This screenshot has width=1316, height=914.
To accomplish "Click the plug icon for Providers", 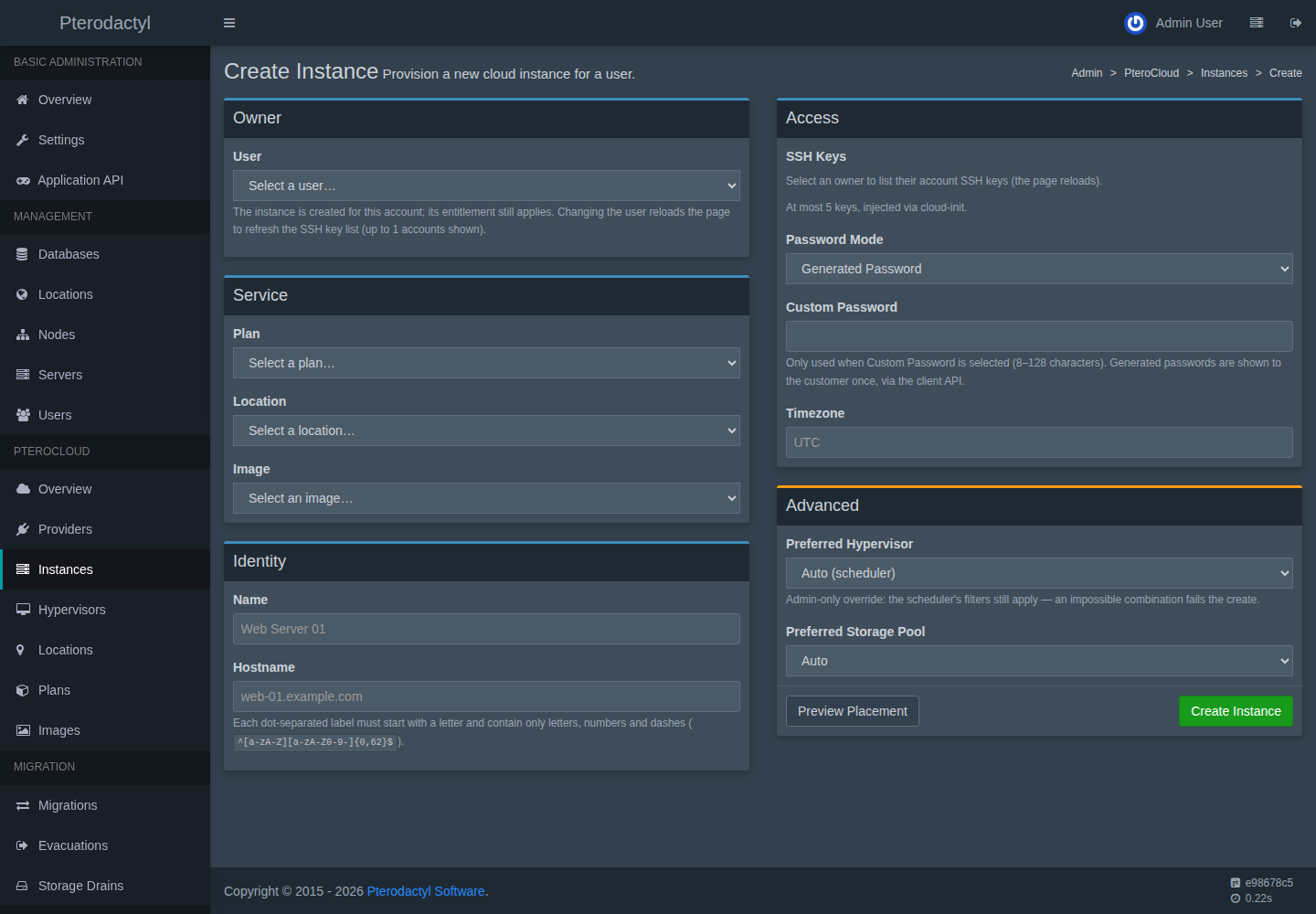I will pos(23,529).
